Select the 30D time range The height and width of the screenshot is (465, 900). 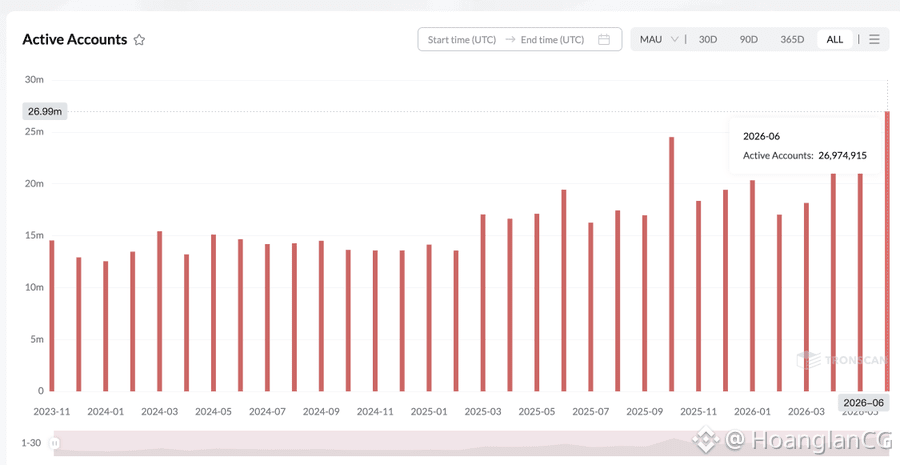tap(708, 39)
